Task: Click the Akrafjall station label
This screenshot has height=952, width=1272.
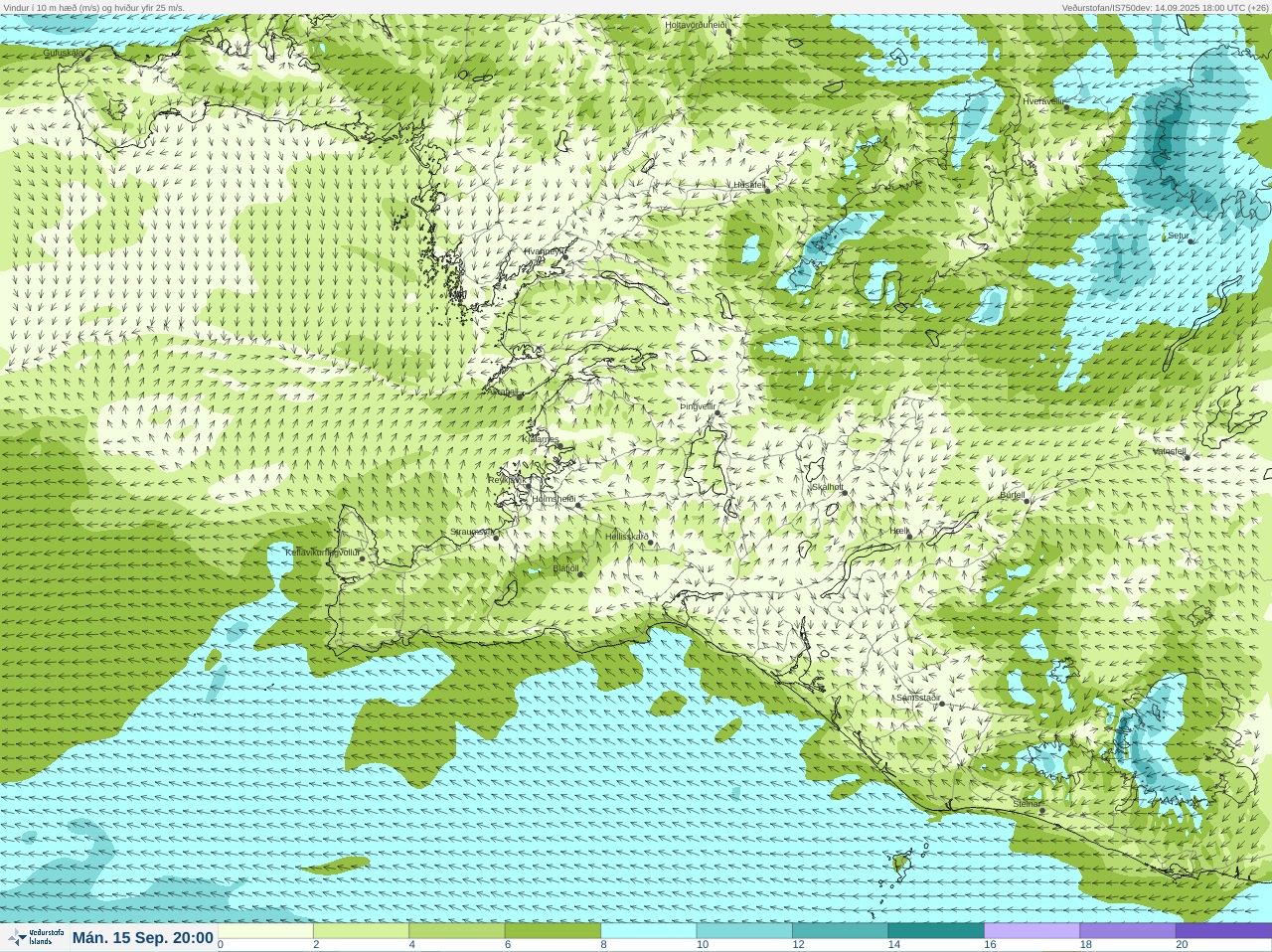Action: [x=505, y=392]
